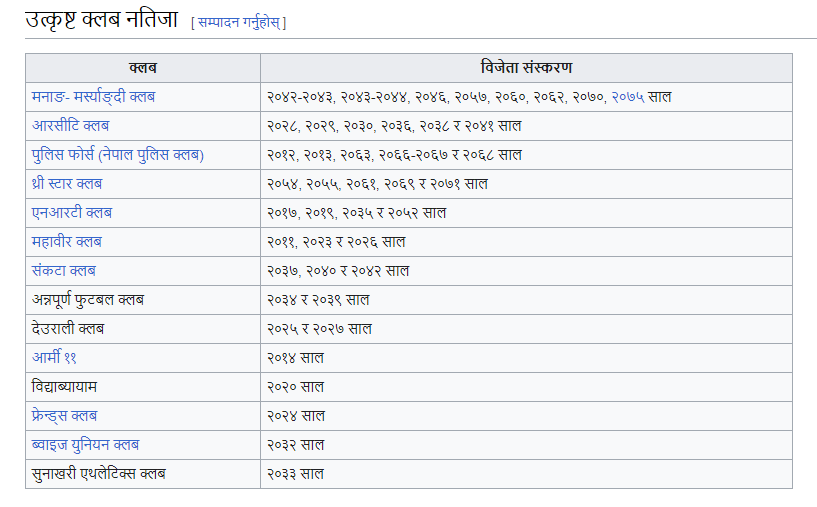
Task: Open the फ्रेन्ड्स क्लब link
Action: [x=64, y=416]
